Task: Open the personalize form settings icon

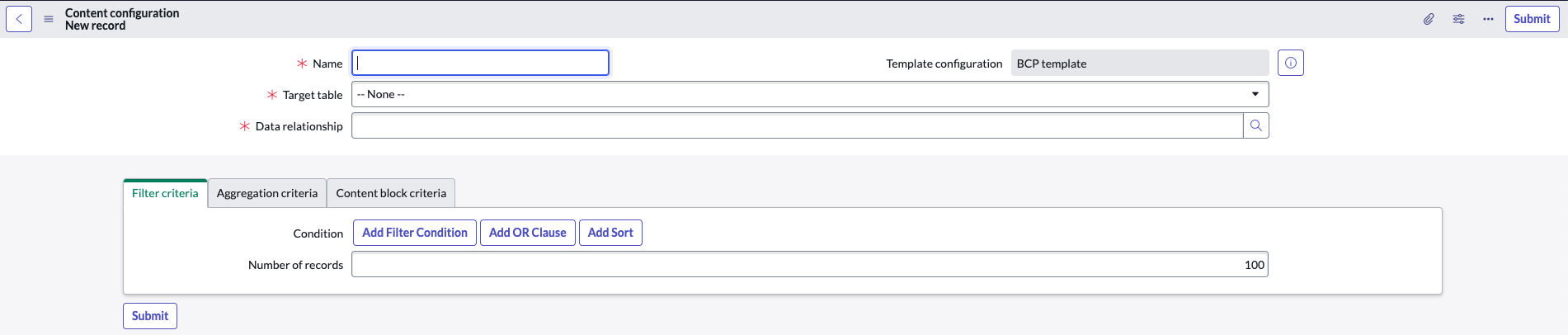Action: click(1458, 19)
